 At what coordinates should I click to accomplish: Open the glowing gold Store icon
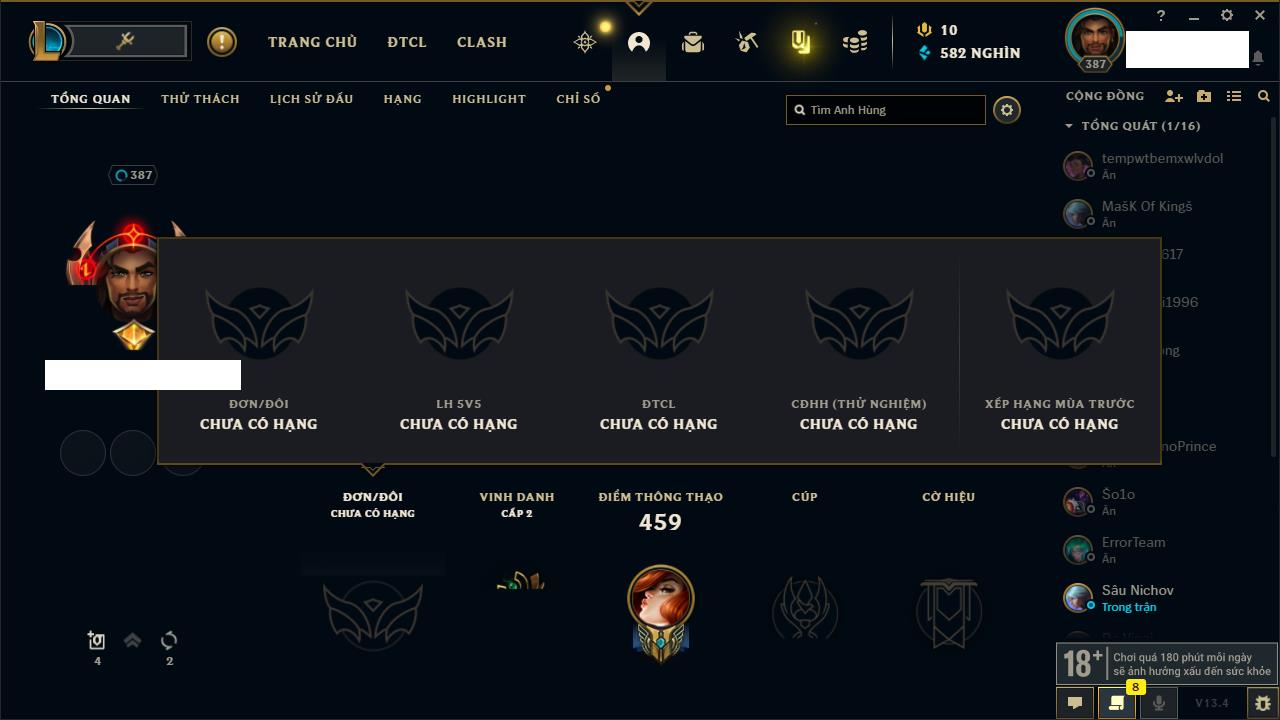tap(801, 42)
